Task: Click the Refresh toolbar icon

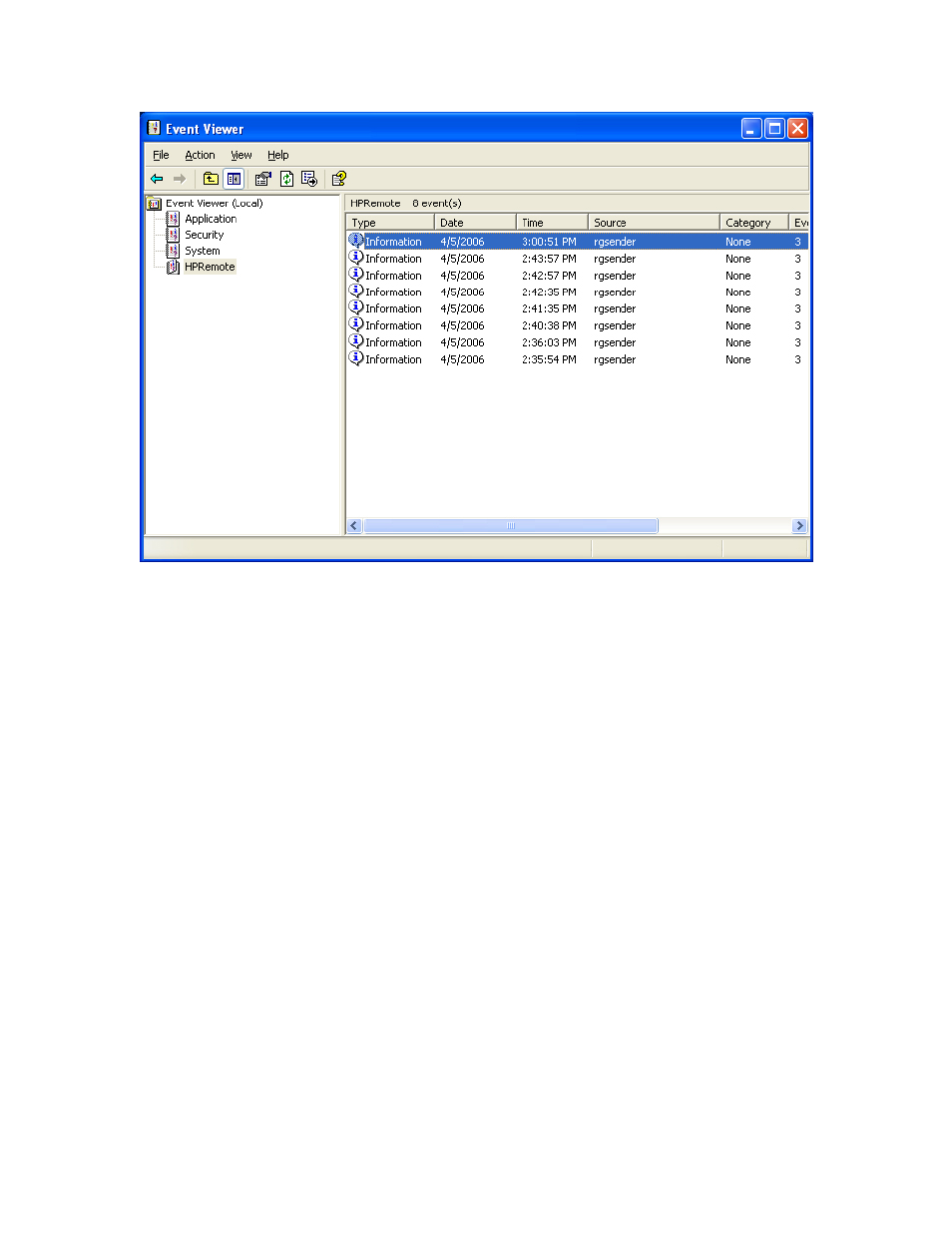Action: coord(286,179)
